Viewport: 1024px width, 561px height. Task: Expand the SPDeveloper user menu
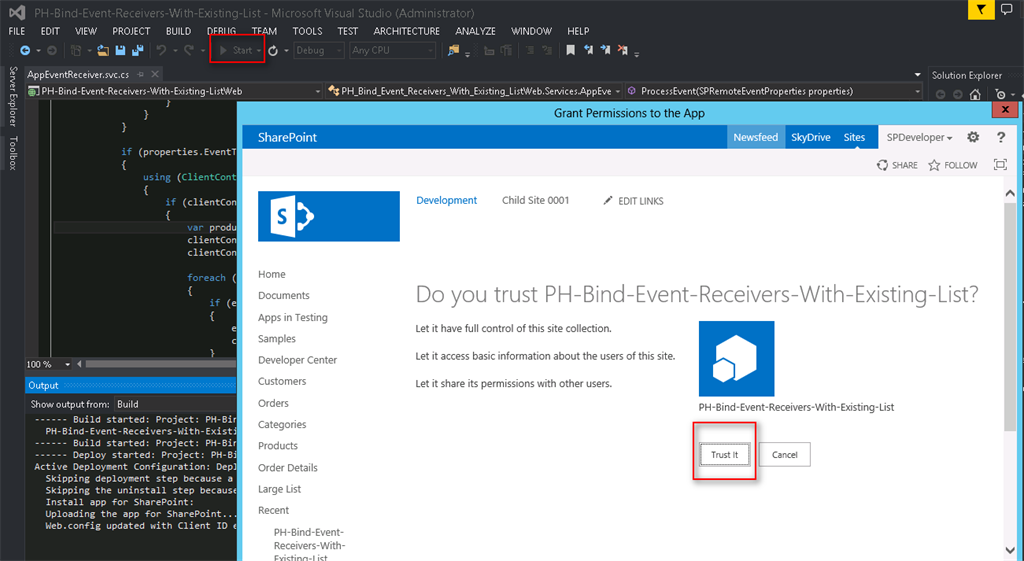tap(919, 137)
